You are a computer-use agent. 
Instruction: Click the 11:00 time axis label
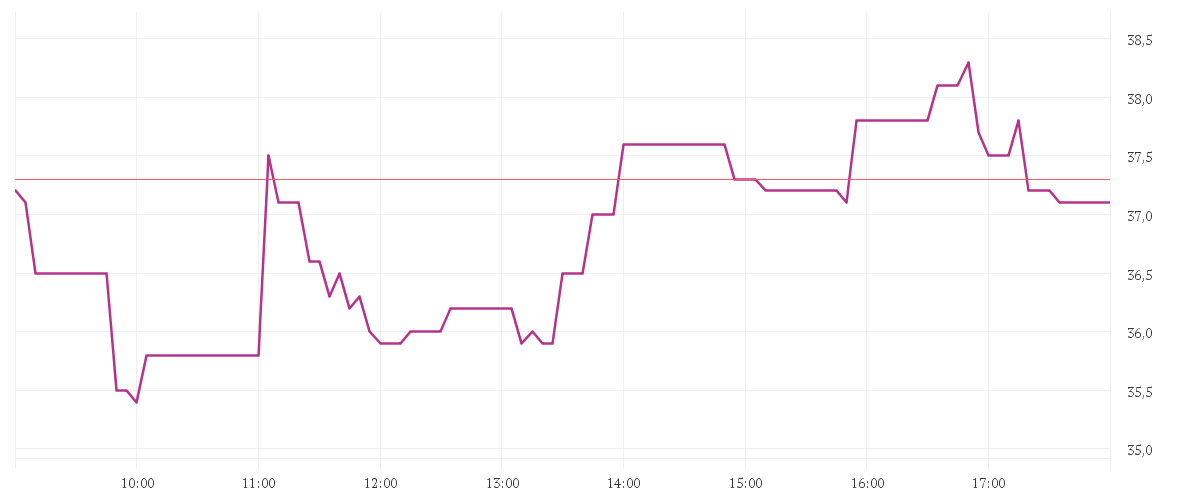point(259,483)
